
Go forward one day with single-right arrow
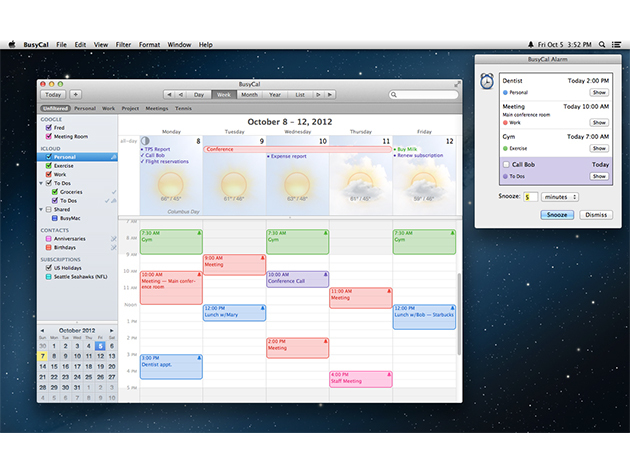point(318,94)
